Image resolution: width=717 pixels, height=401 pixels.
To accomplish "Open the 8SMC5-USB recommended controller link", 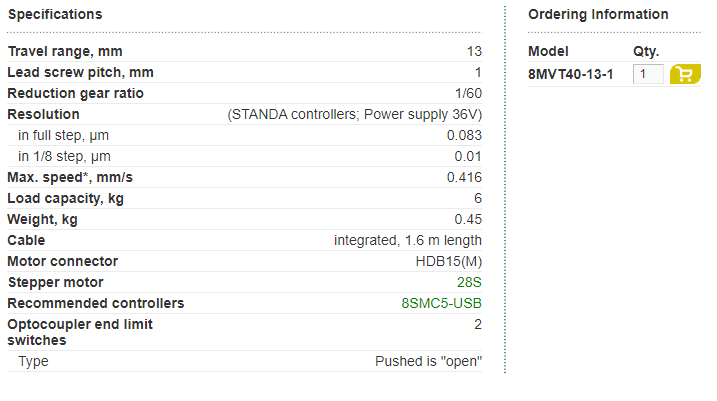I will 442,303.
